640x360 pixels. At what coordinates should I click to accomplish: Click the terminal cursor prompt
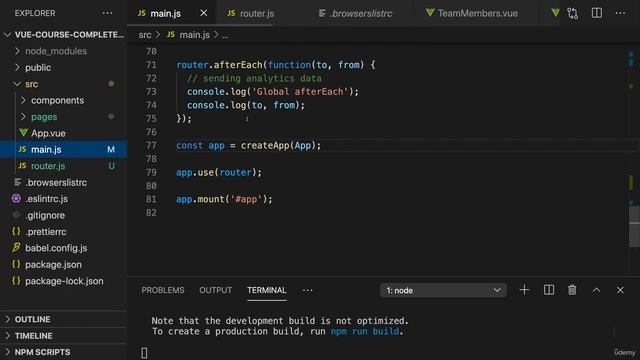click(144, 353)
